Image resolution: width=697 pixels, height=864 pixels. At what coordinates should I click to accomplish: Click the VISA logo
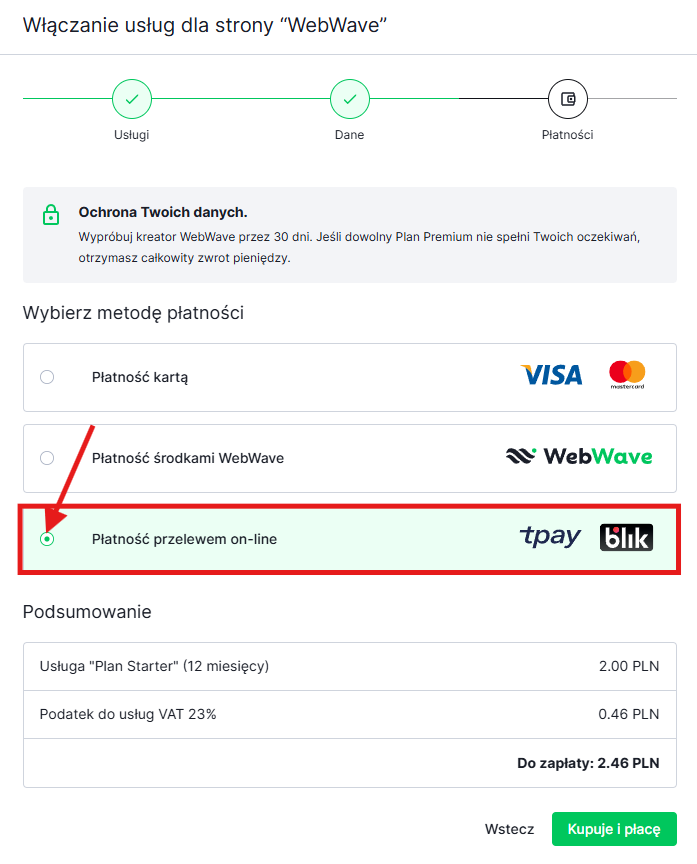551,376
